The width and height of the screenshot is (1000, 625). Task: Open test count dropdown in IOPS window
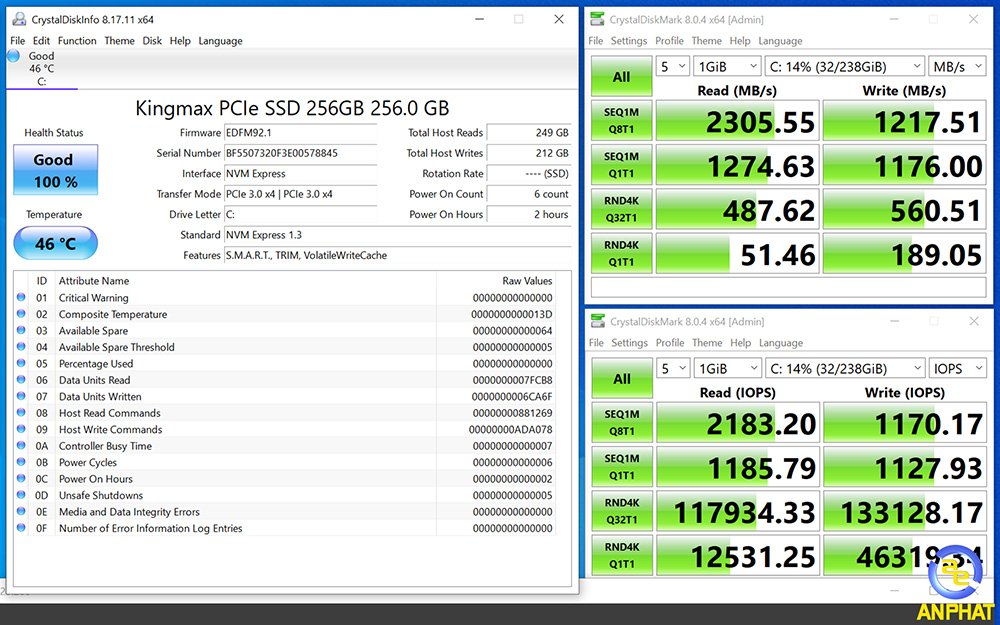[x=673, y=369]
